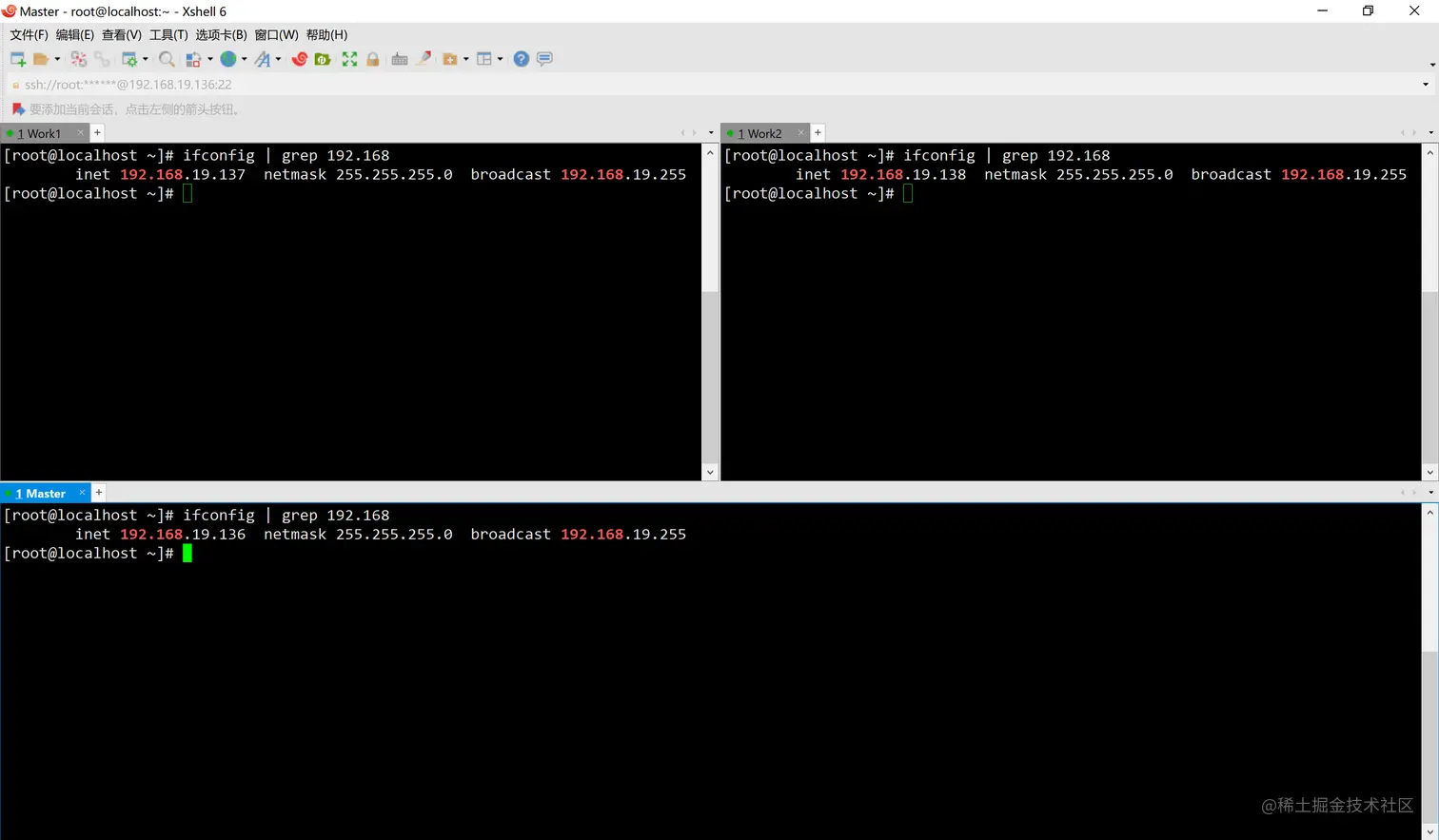Open the Work2 pane tab list dropdown
1439x840 pixels.
pyautogui.click(x=1430, y=133)
